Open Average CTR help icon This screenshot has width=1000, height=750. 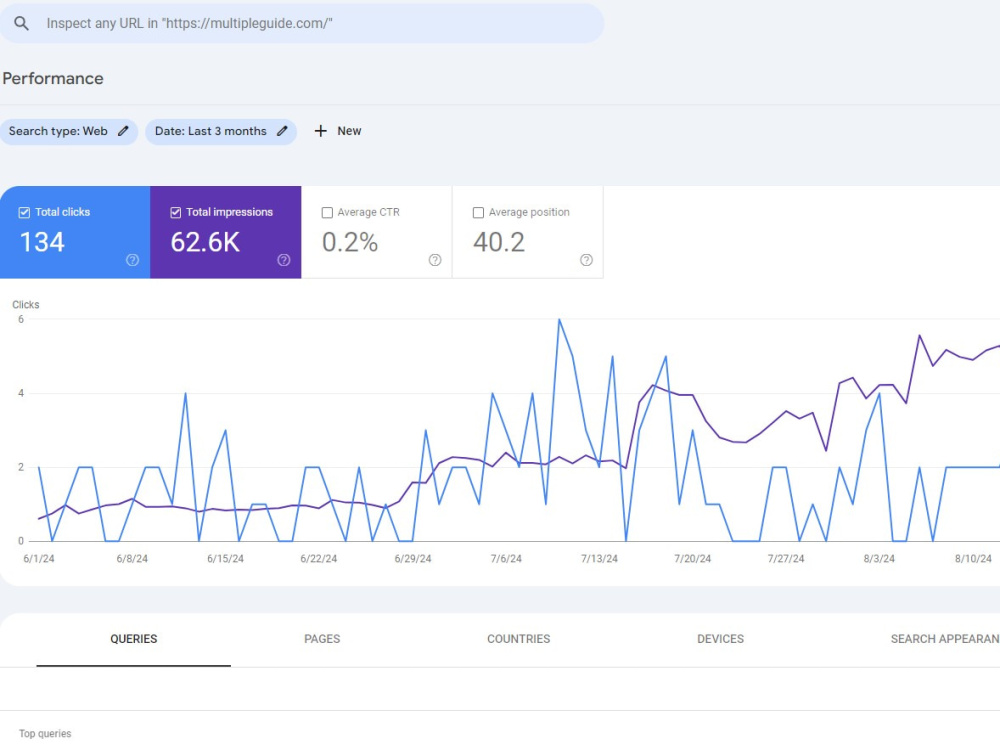tap(435, 260)
